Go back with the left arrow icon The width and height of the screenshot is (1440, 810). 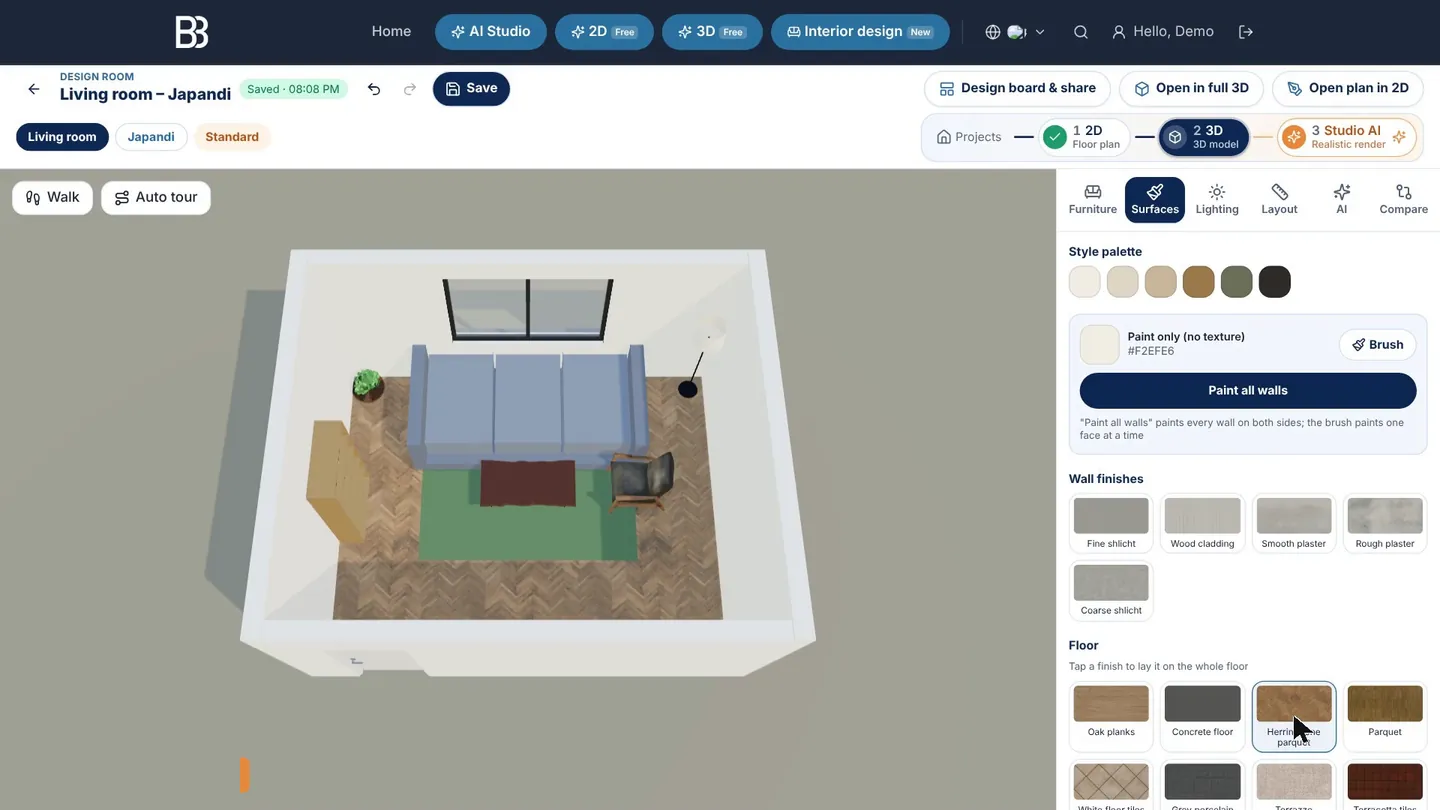point(34,89)
